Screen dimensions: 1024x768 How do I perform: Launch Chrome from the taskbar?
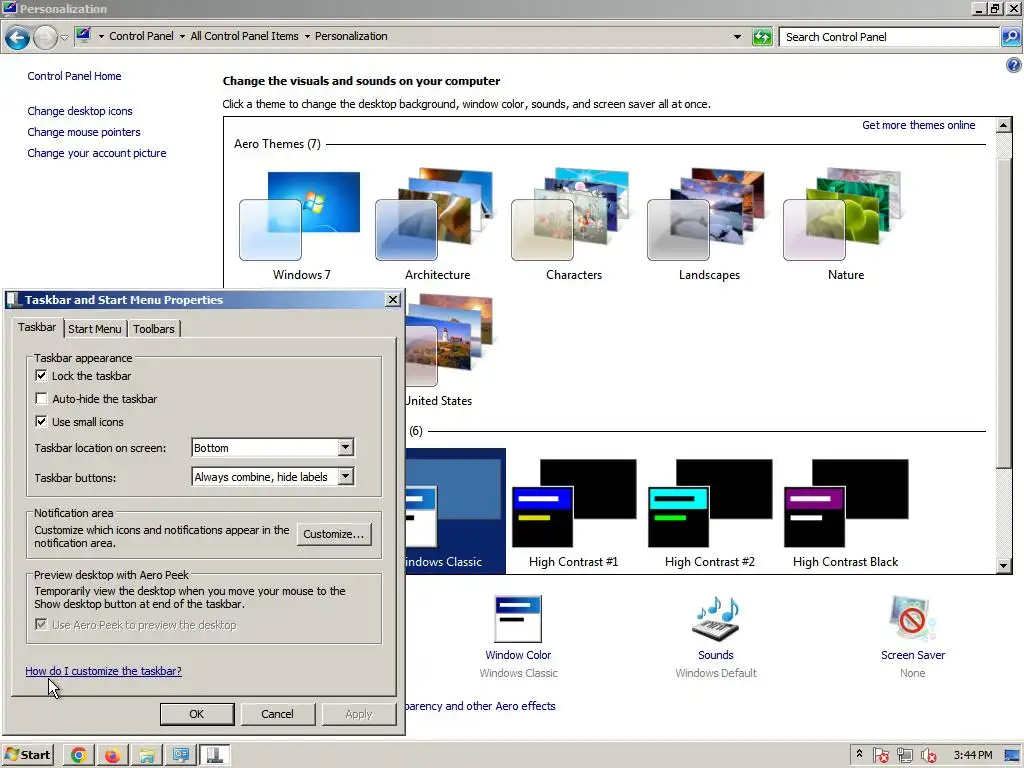click(78, 756)
